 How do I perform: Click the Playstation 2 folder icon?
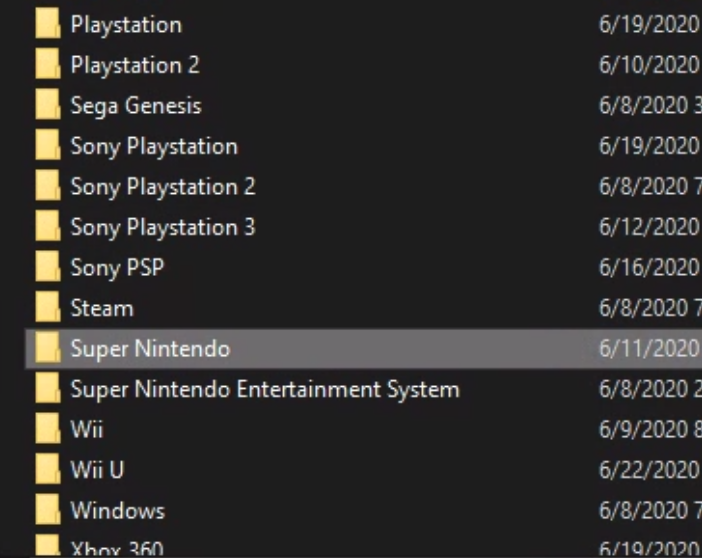[x=48, y=65]
